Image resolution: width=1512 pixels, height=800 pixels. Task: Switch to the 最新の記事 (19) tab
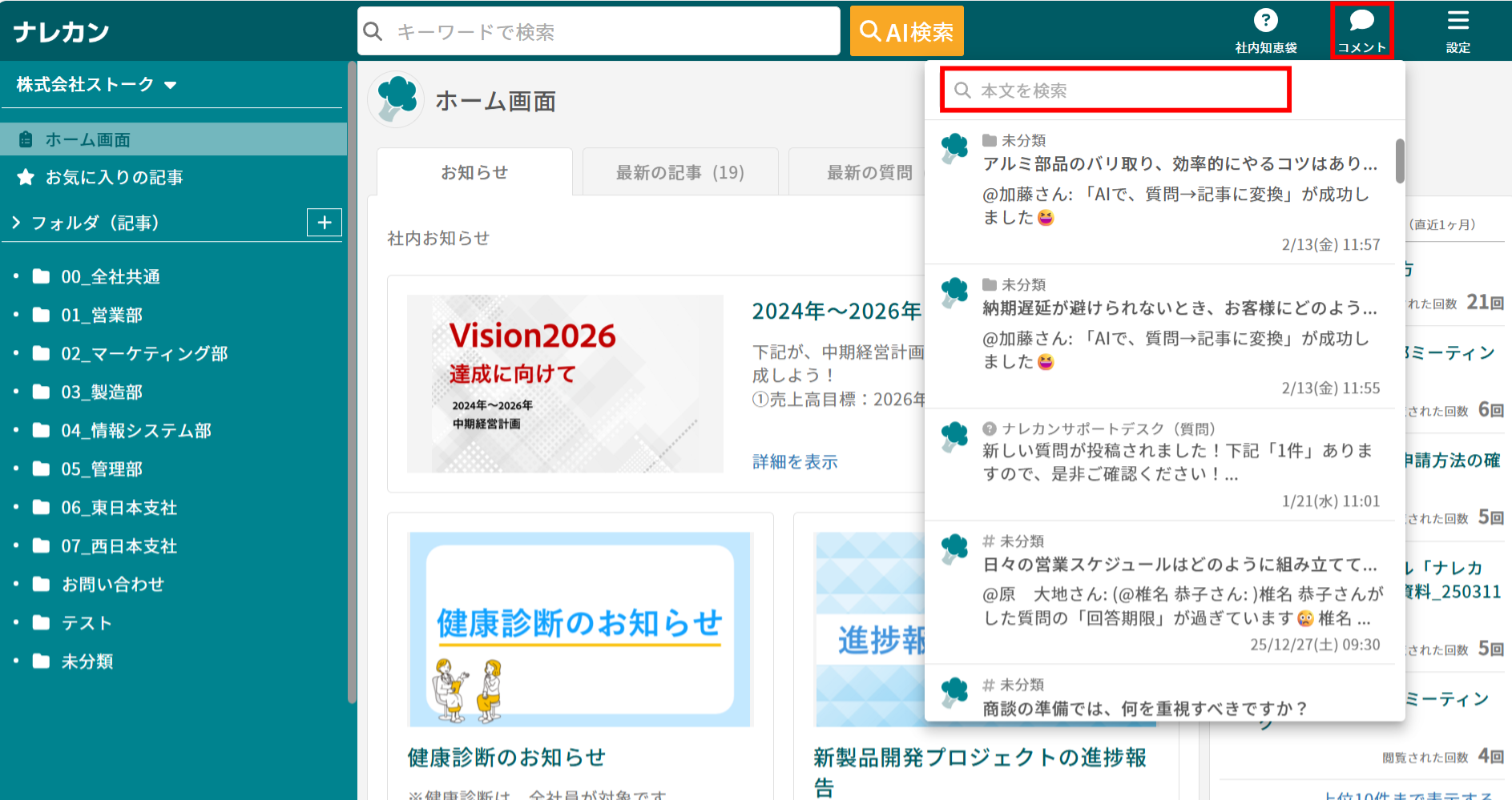pos(679,171)
